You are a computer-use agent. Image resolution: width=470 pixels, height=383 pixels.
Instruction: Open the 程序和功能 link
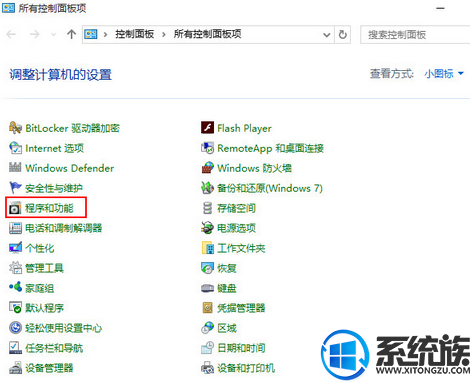pos(49,208)
